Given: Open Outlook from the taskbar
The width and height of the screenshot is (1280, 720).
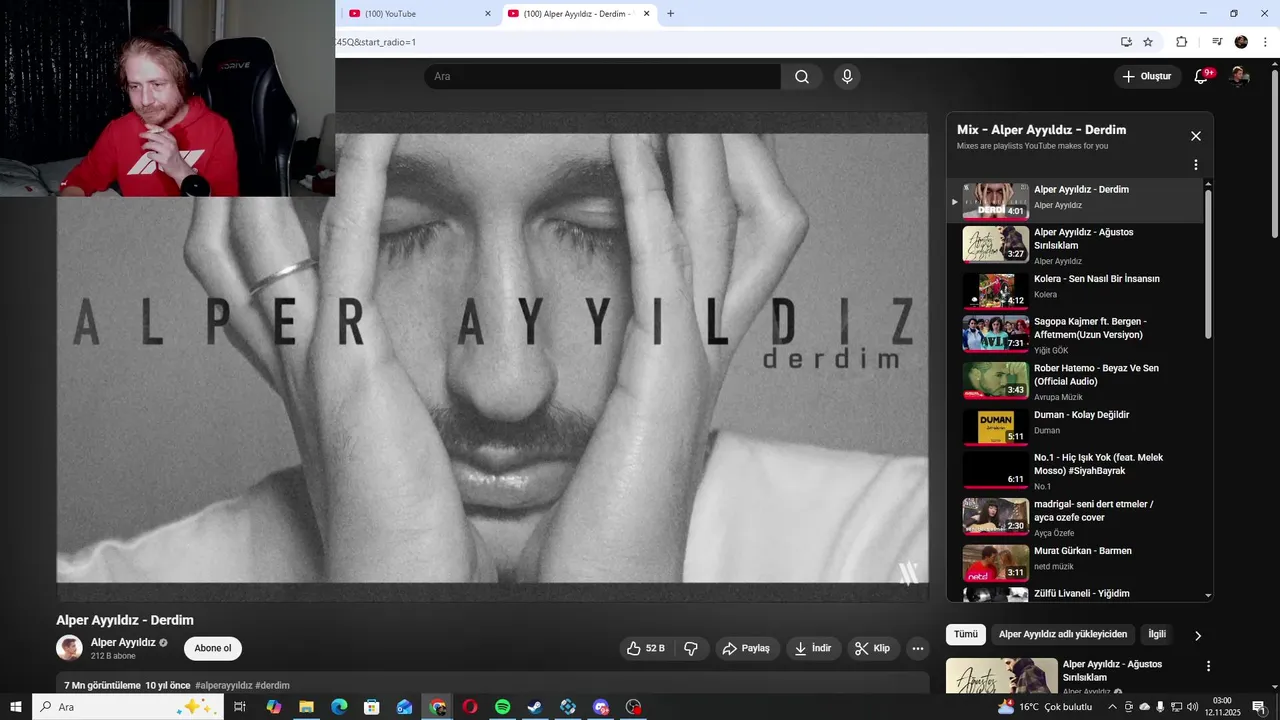Looking at the screenshot, I should coord(404,707).
